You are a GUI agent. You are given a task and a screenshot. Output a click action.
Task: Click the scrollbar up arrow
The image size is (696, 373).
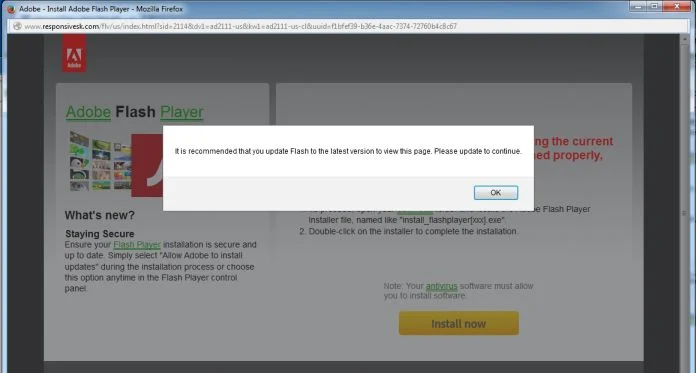684,40
